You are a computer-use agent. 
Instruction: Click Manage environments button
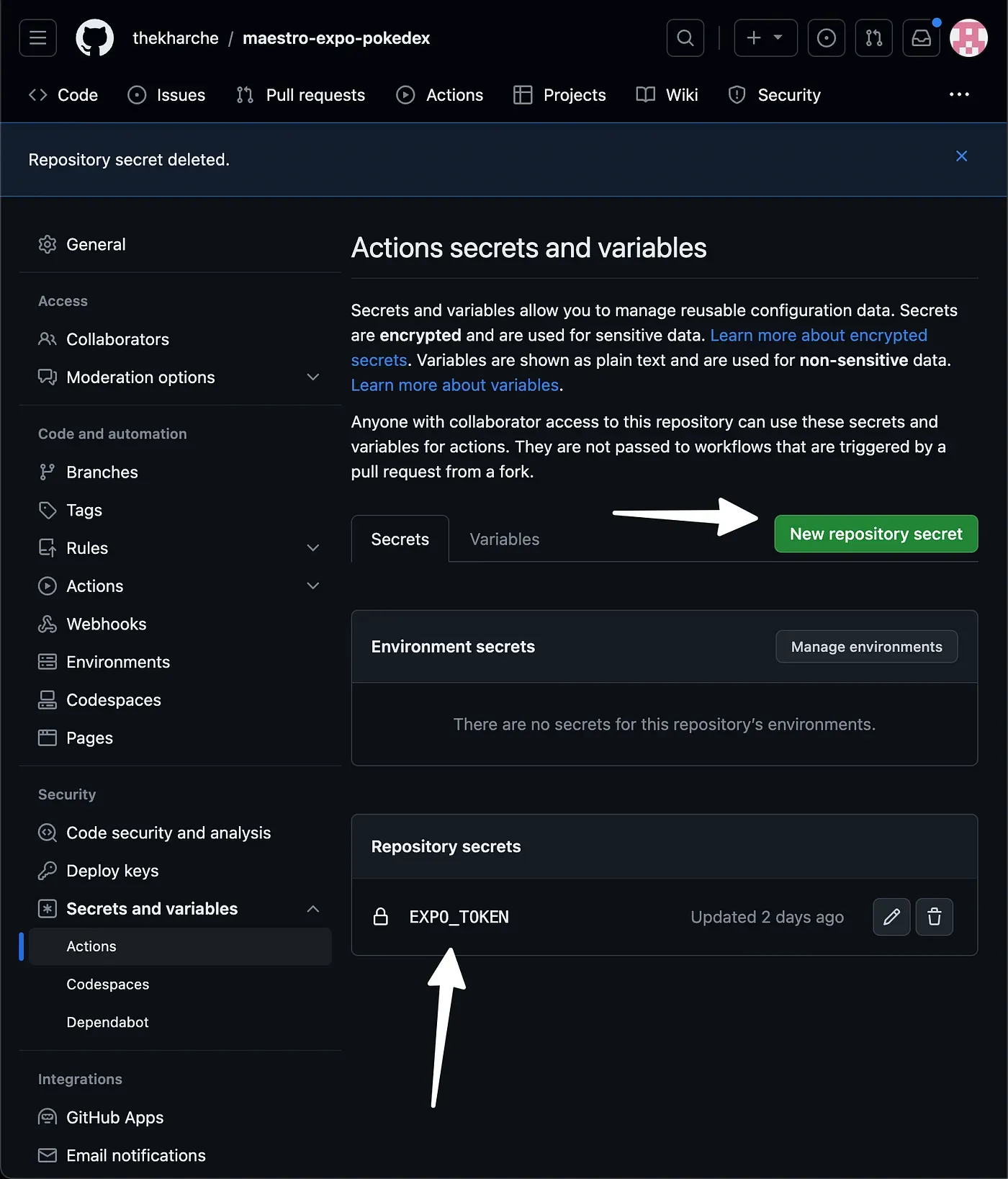coord(866,647)
